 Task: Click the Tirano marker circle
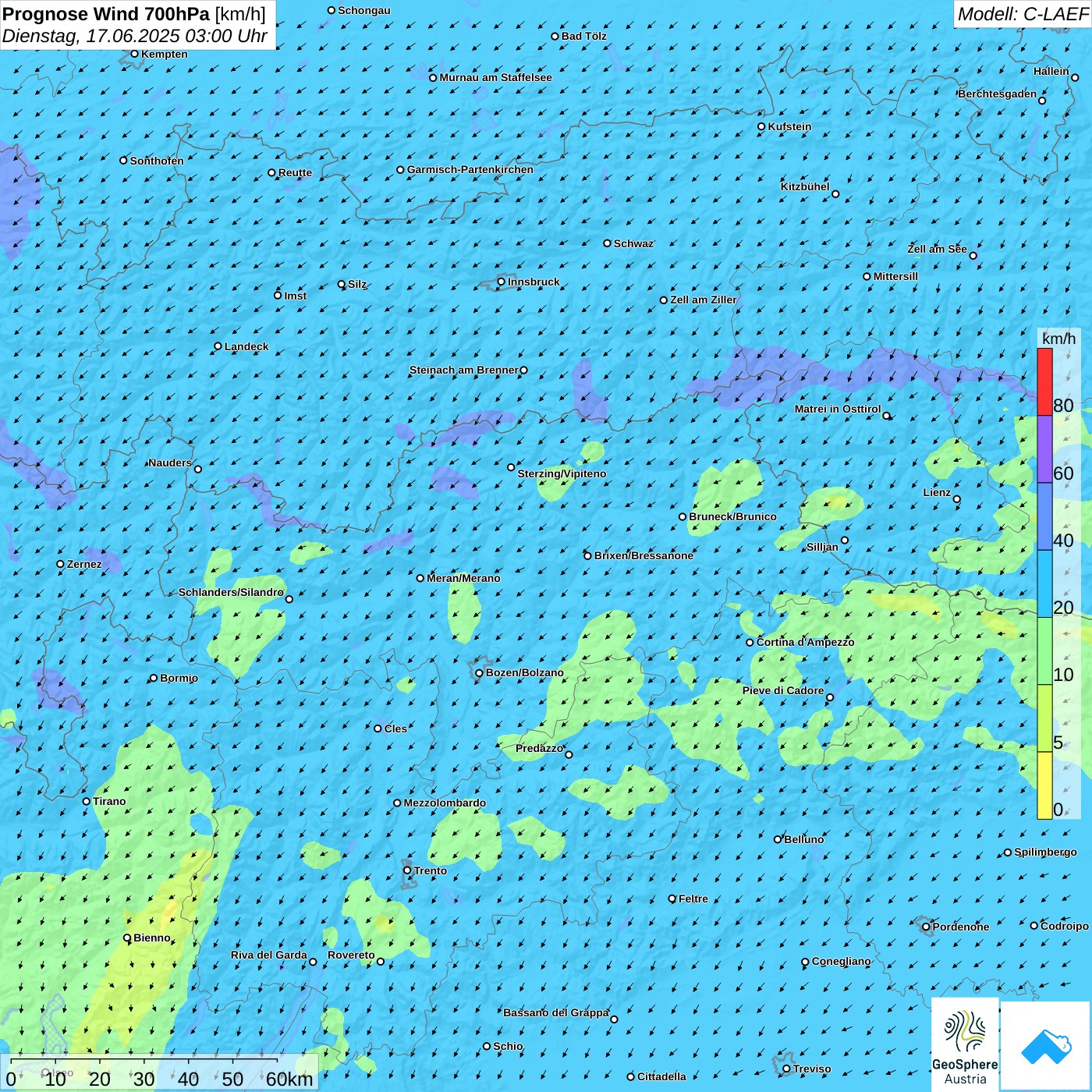87,801
